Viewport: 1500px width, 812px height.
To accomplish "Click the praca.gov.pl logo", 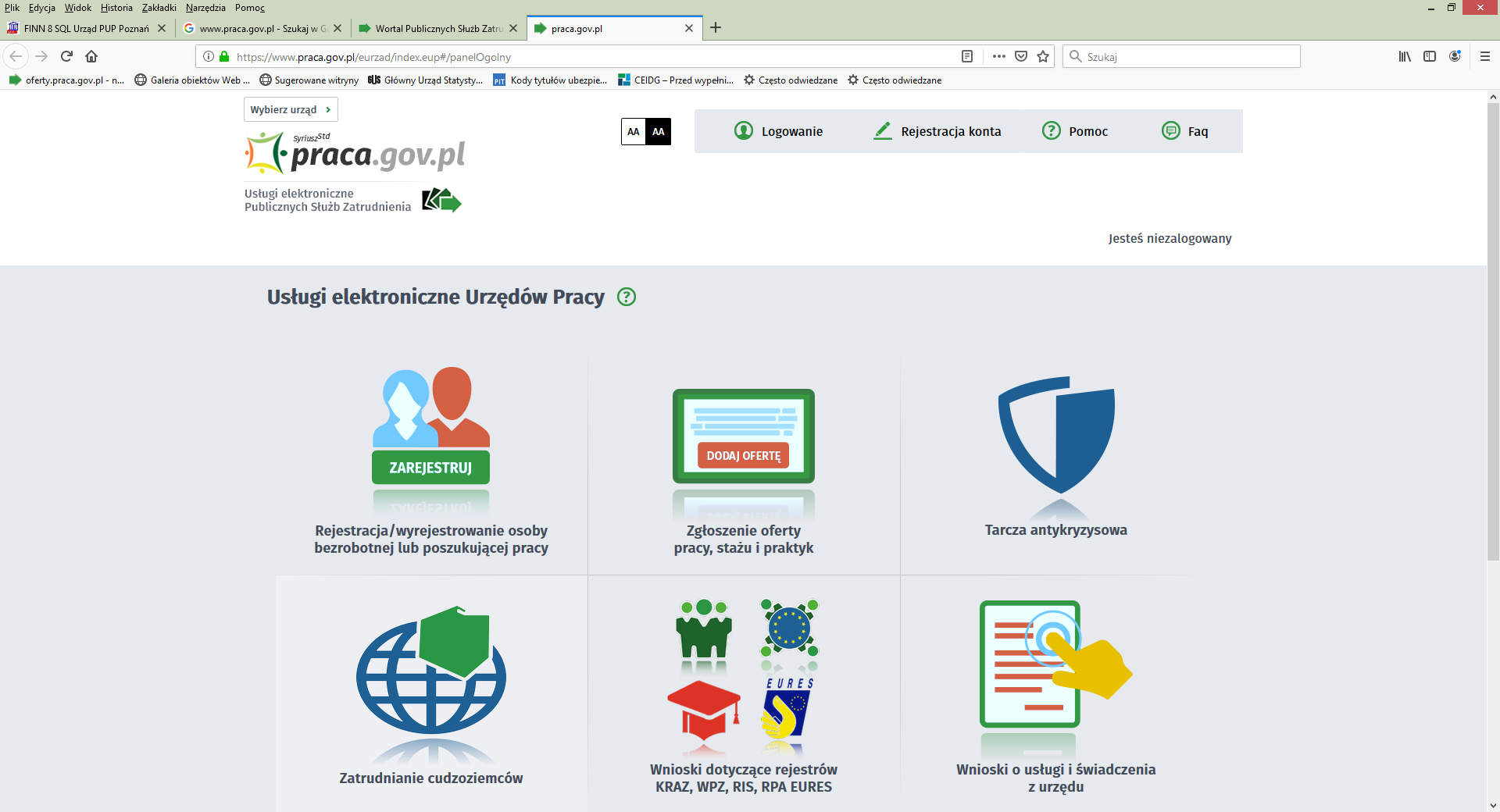I will (x=355, y=152).
